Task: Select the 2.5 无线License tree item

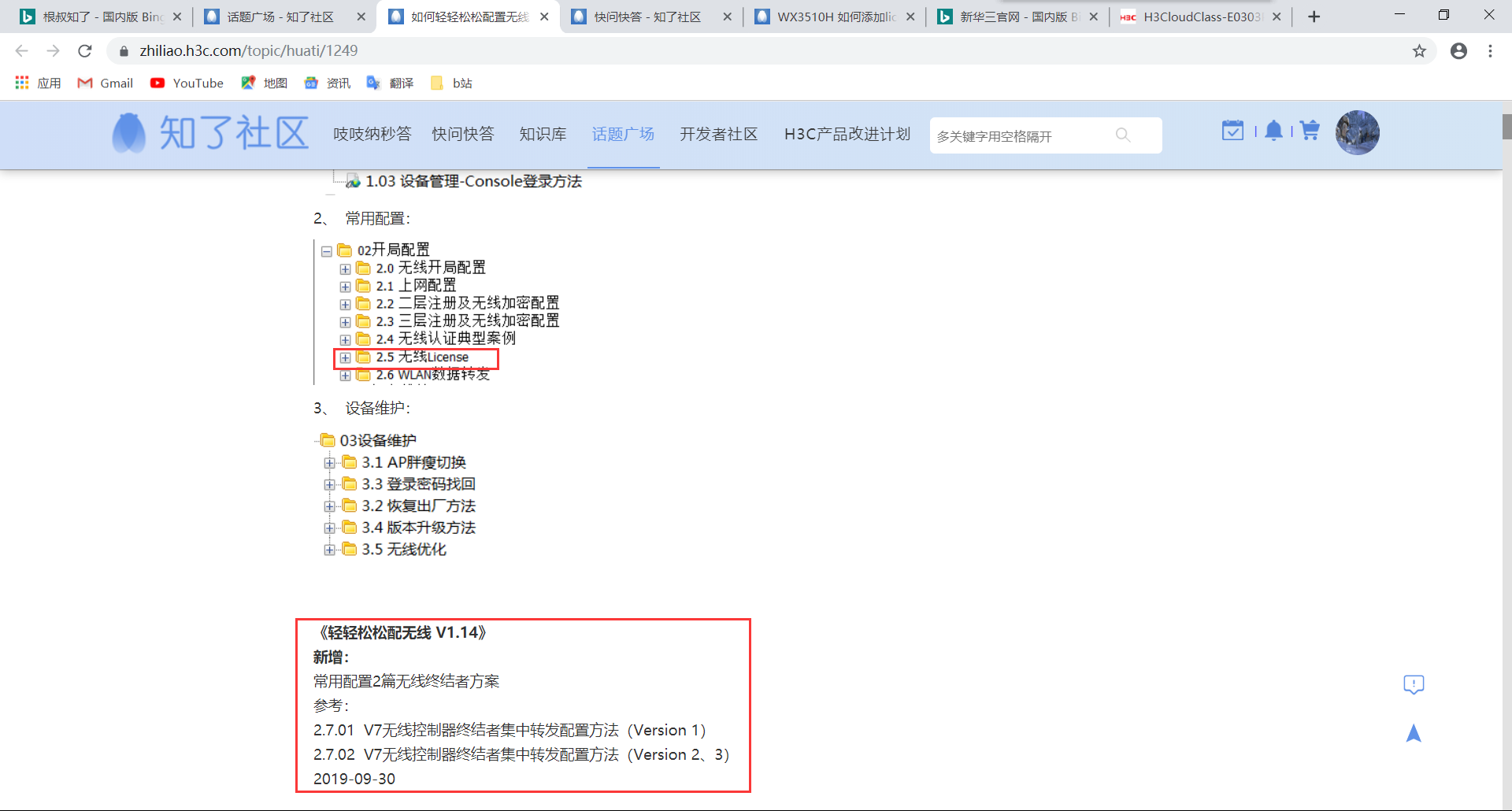Action: pyautogui.click(x=422, y=357)
